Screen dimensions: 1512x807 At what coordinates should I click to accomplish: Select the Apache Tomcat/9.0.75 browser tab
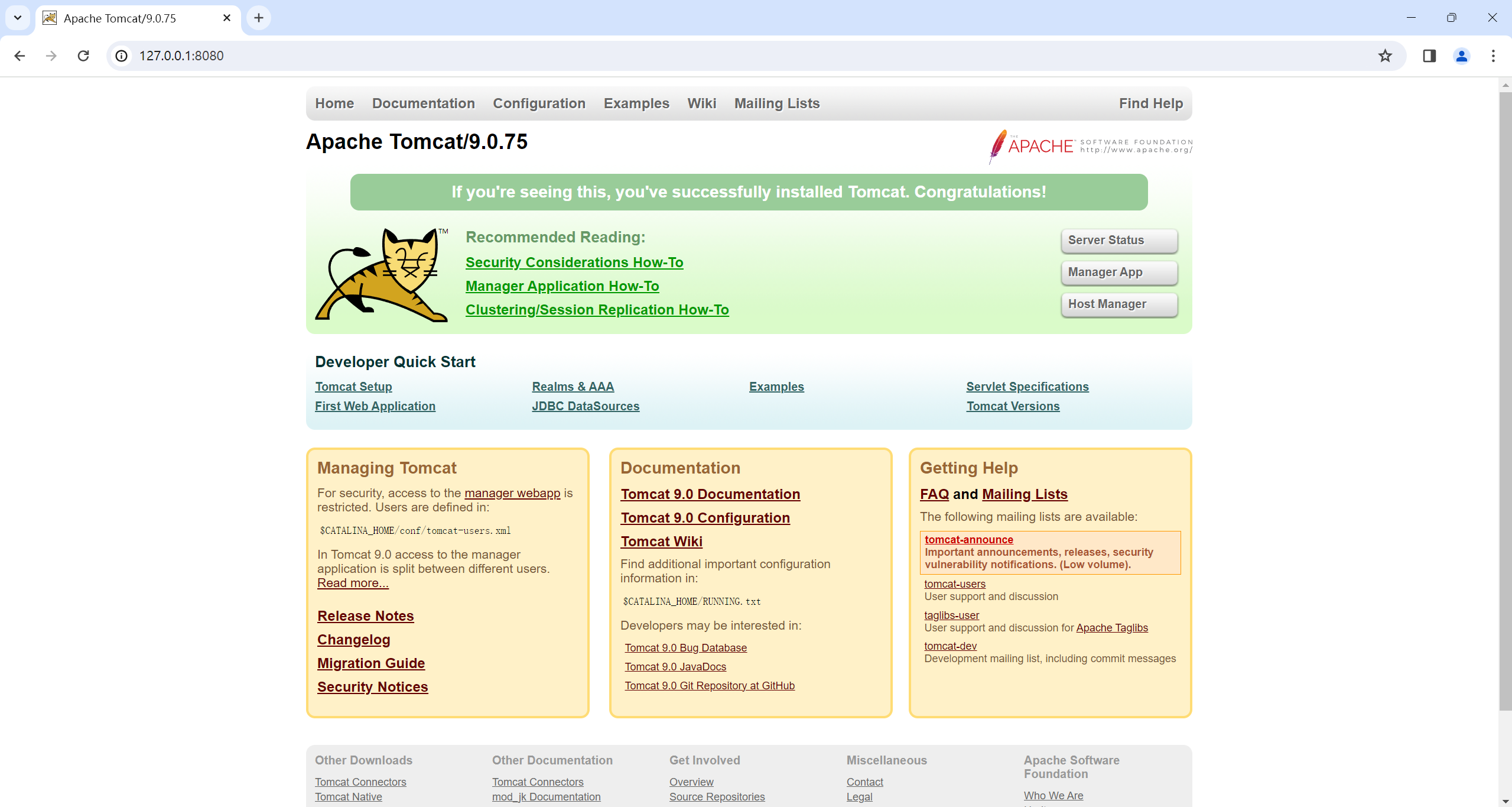pos(138,18)
